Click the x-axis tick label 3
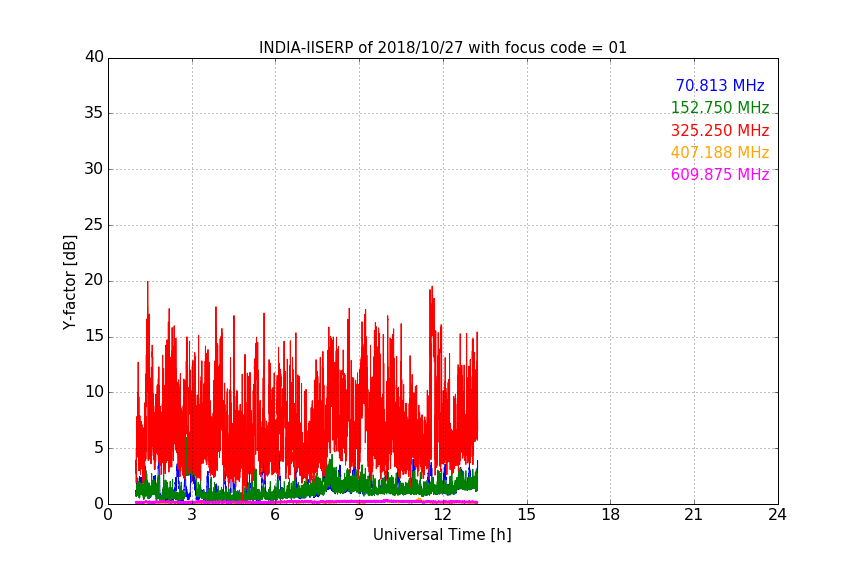Screen dimensions: 864x576 (192, 515)
